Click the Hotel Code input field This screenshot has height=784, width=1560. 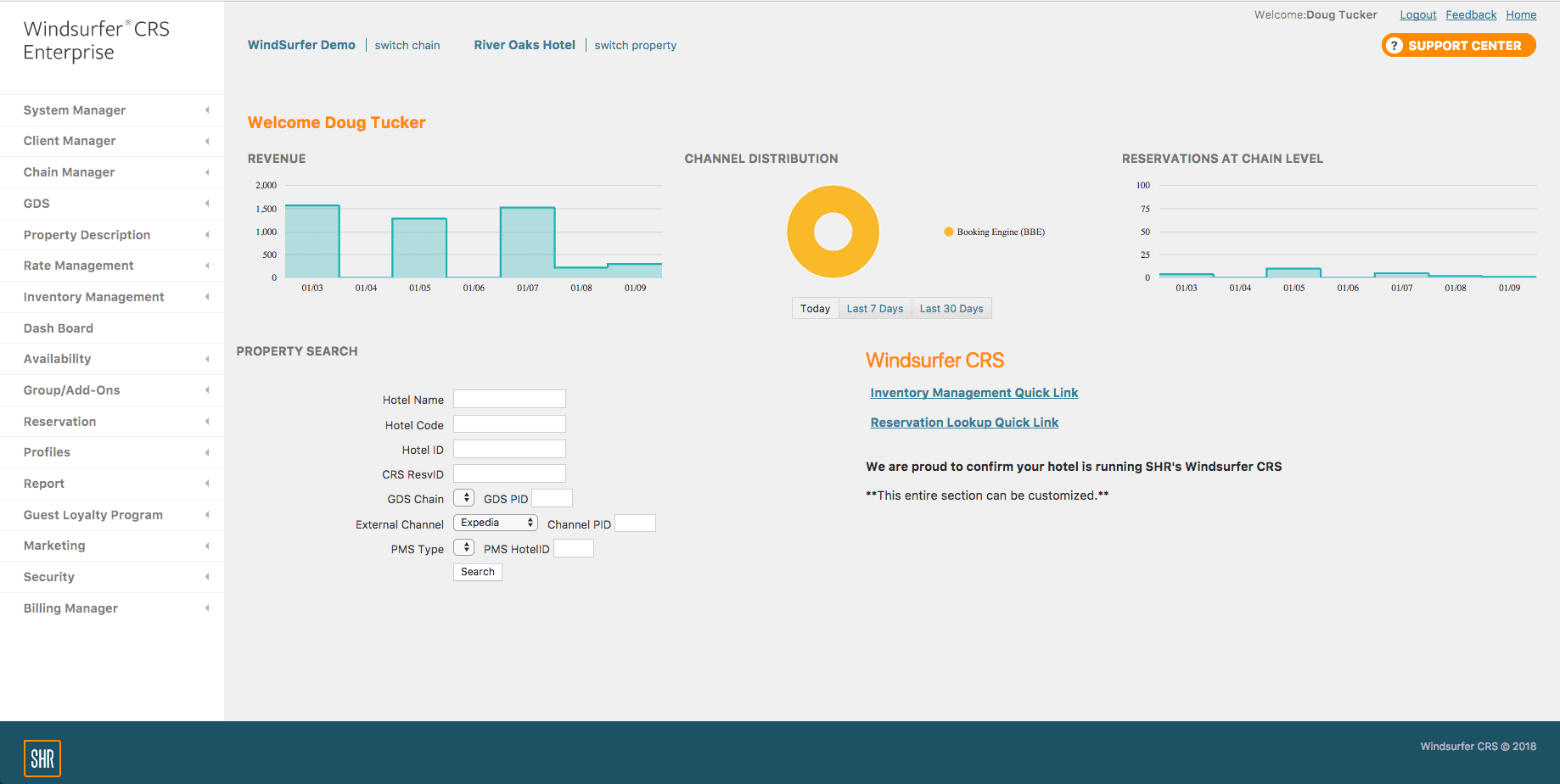509,424
